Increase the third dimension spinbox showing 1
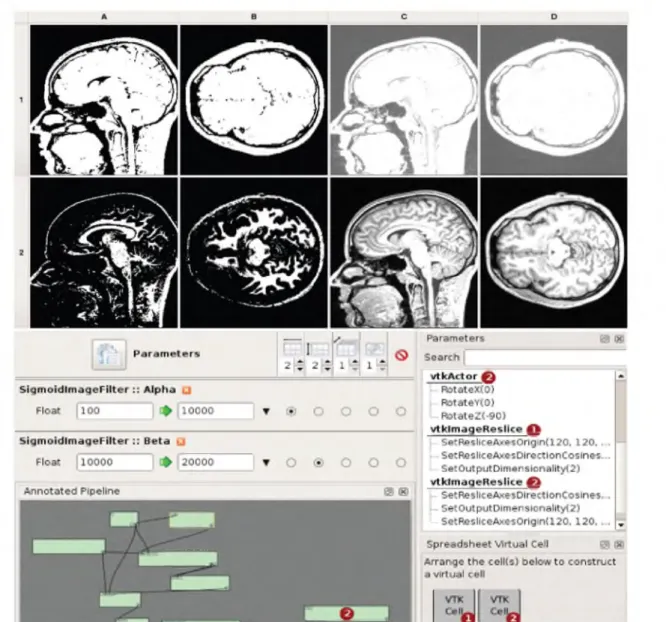 [355, 362]
